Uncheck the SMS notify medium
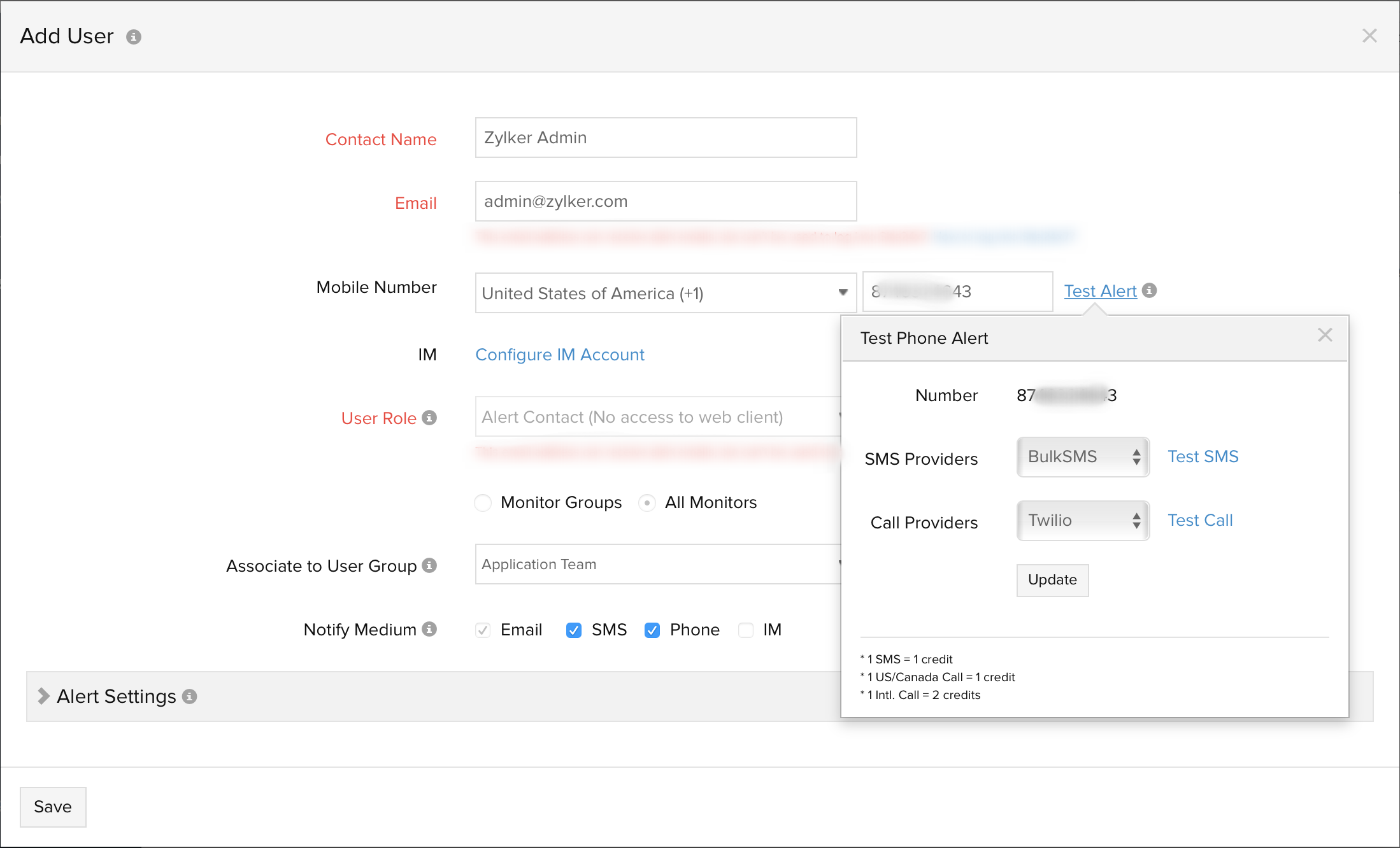 (x=574, y=630)
